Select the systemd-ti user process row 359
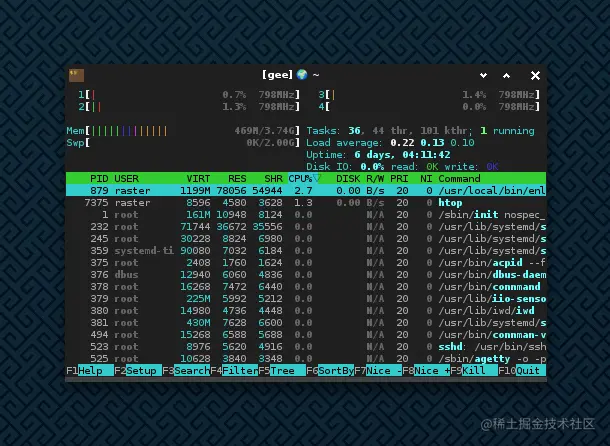The width and height of the screenshot is (610, 446). pos(306,251)
